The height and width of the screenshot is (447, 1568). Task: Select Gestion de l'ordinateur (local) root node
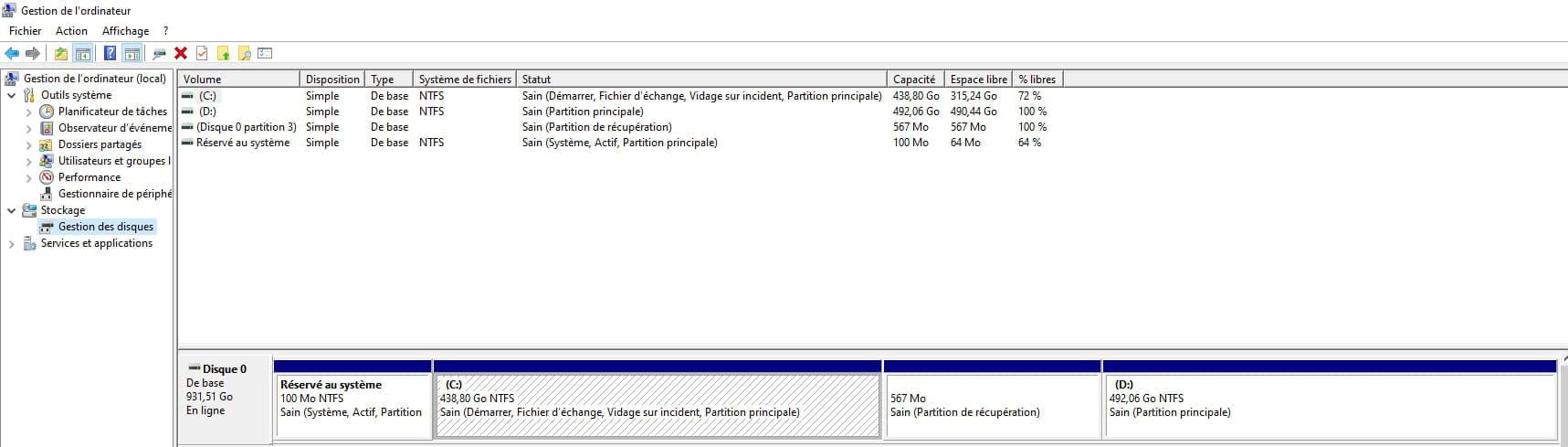click(x=95, y=79)
